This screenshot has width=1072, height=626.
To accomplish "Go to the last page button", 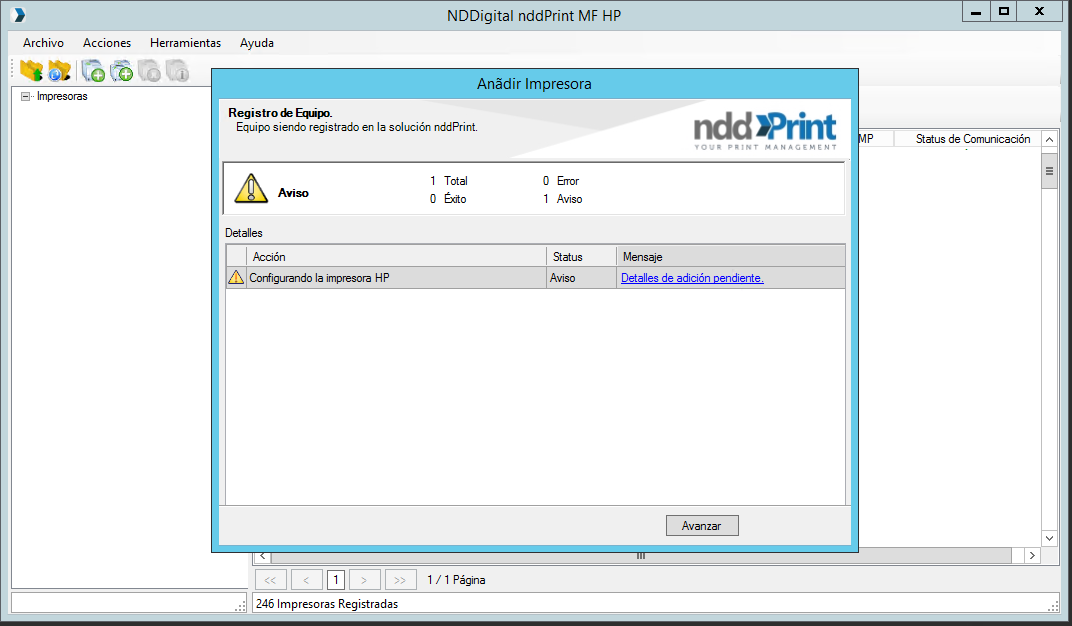I will point(400,579).
